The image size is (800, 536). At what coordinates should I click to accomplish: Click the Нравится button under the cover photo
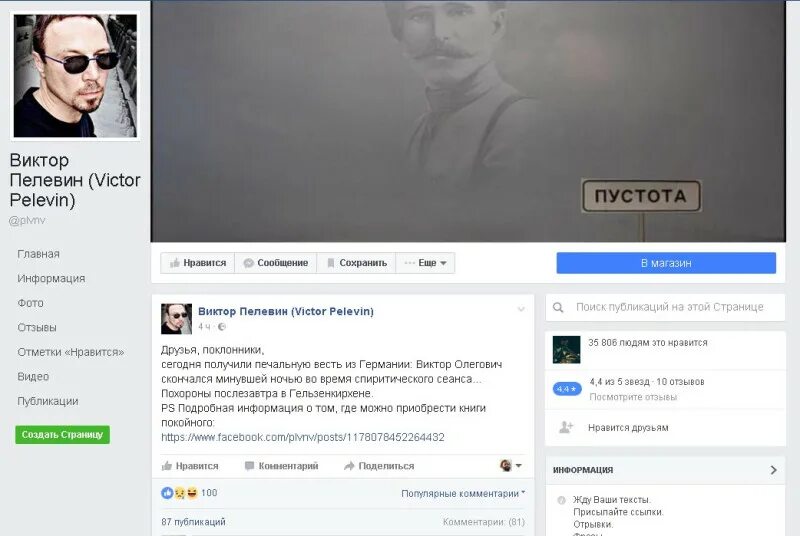click(197, 263)
